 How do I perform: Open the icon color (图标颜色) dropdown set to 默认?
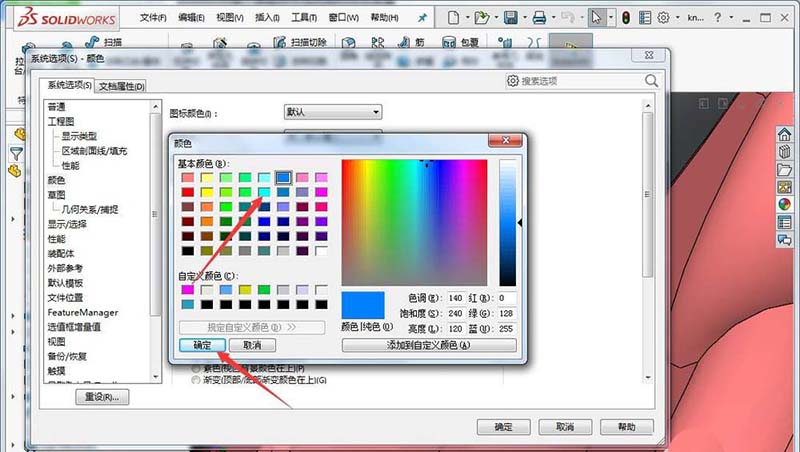click(333, 112)
